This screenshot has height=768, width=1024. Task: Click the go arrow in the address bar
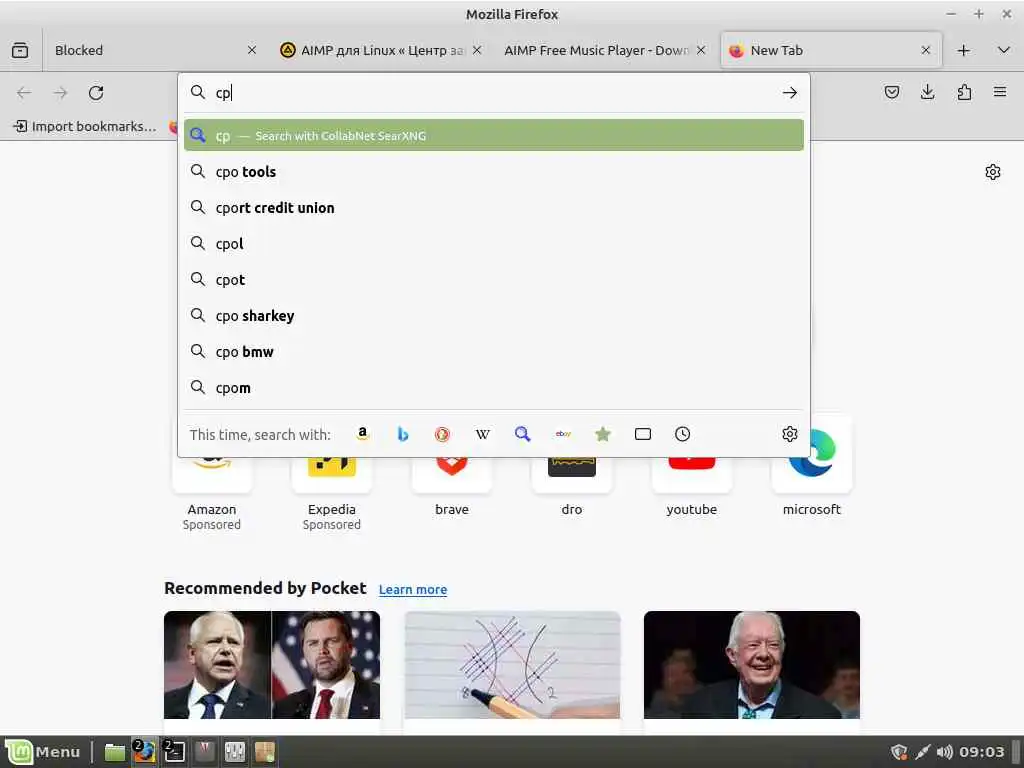click(790, 93)
